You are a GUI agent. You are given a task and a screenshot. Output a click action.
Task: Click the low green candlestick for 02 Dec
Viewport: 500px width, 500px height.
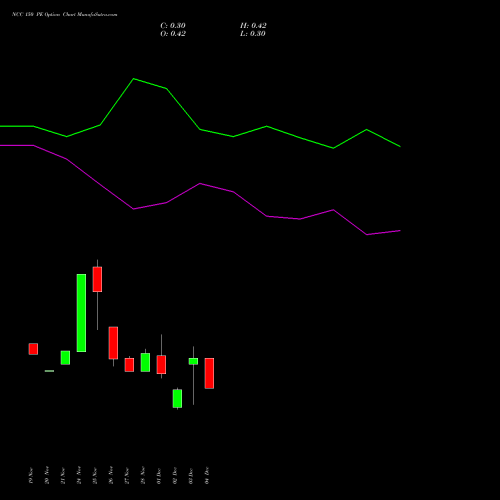[177, 399]
